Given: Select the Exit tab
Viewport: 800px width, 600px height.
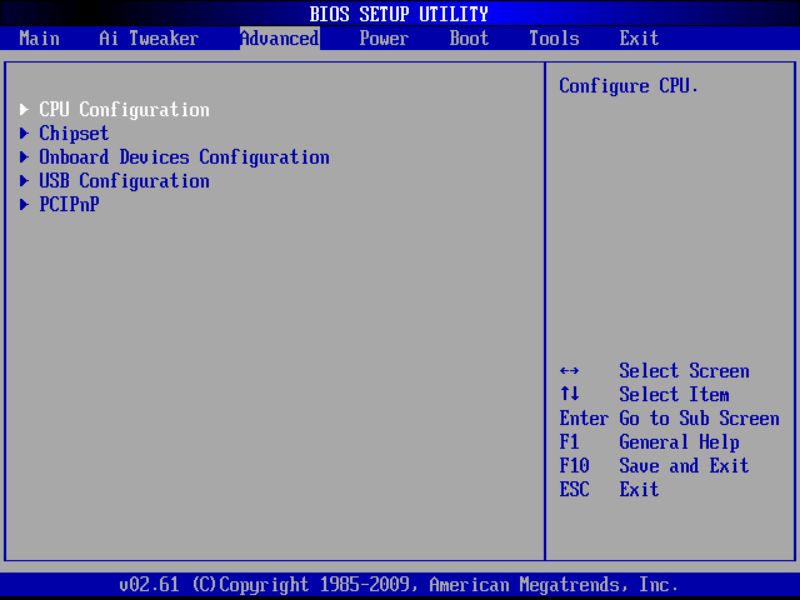Looking at the screenshot, I should pyautogui.click(x=638, y=38).
